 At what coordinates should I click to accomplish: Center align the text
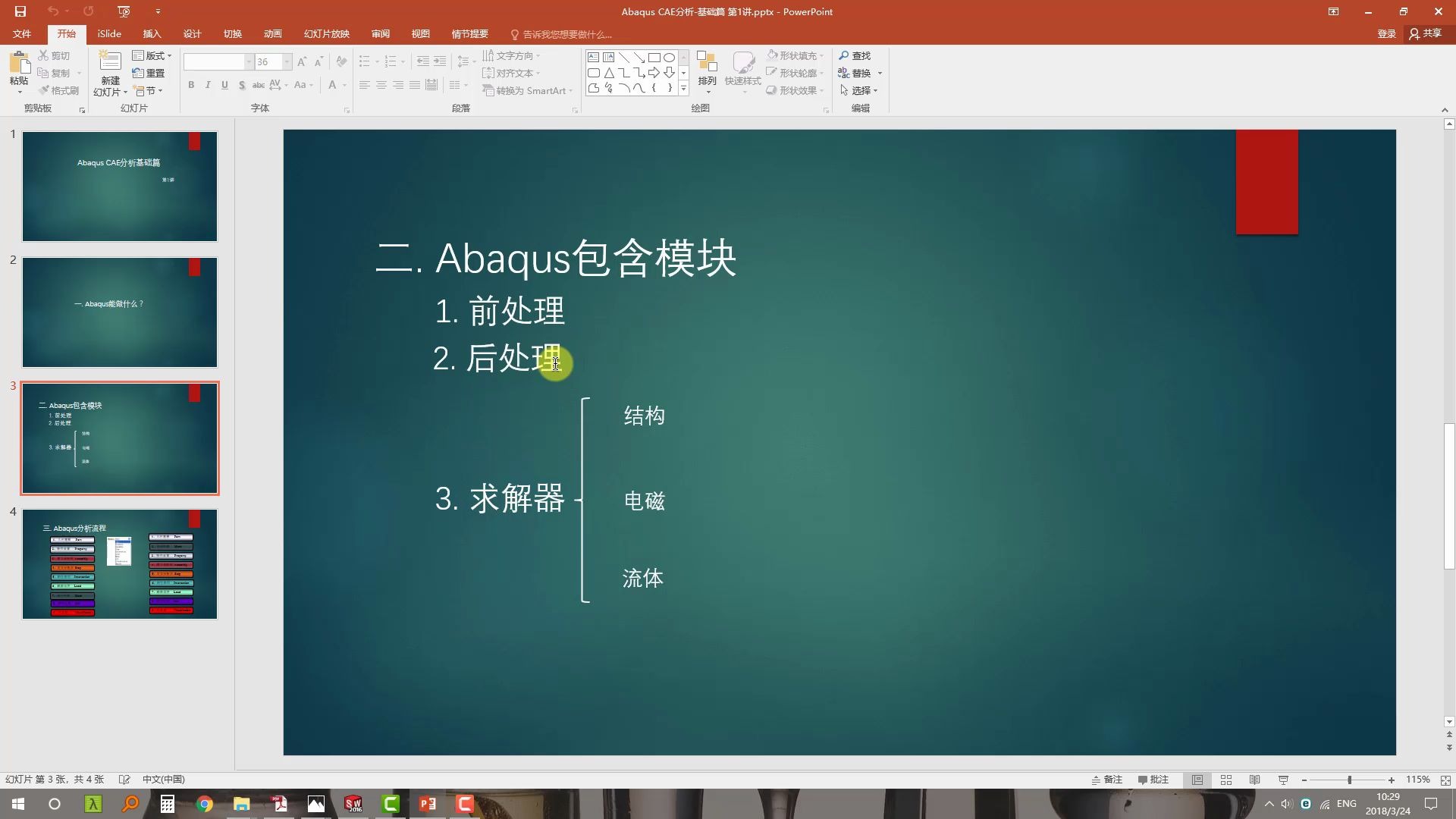click(381, 85)
